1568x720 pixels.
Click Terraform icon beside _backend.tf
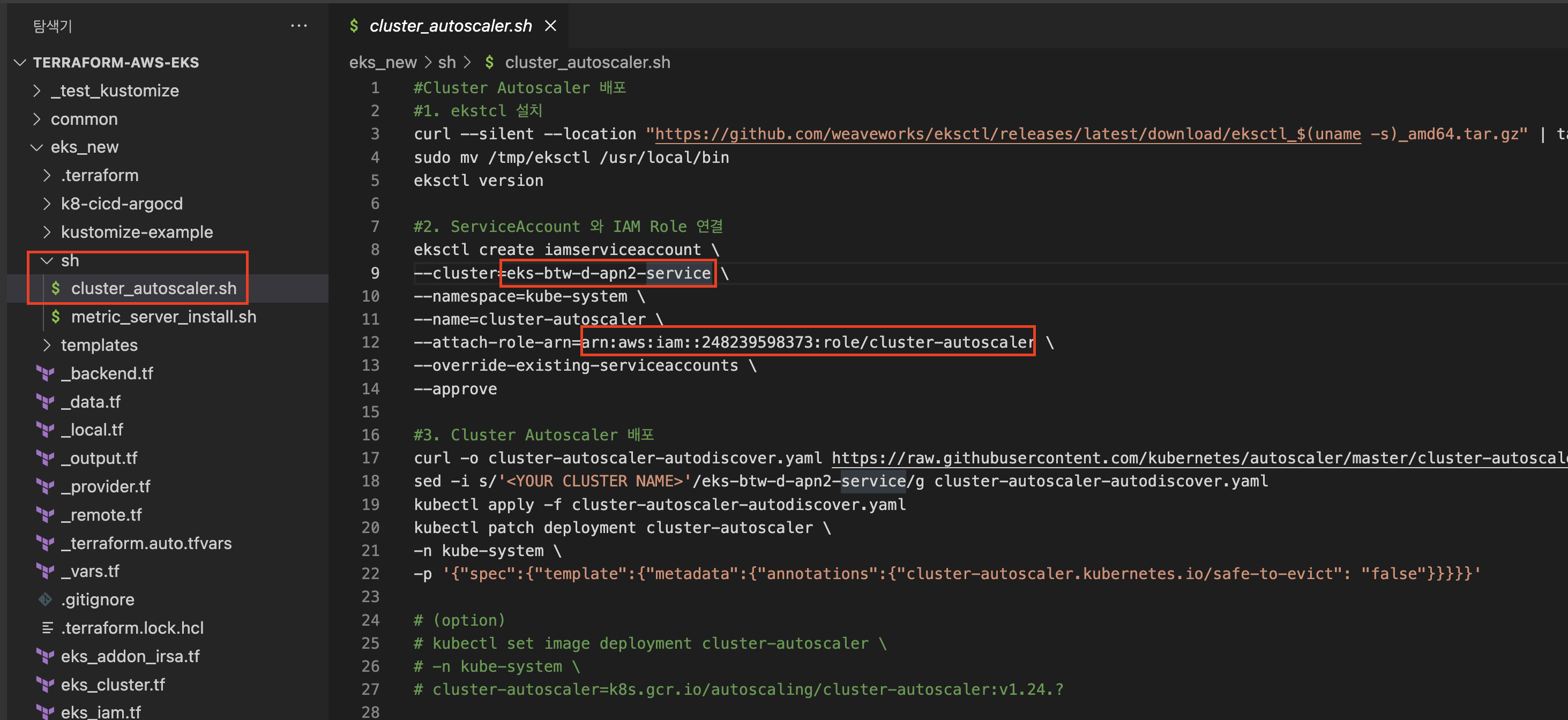point(46,373)
